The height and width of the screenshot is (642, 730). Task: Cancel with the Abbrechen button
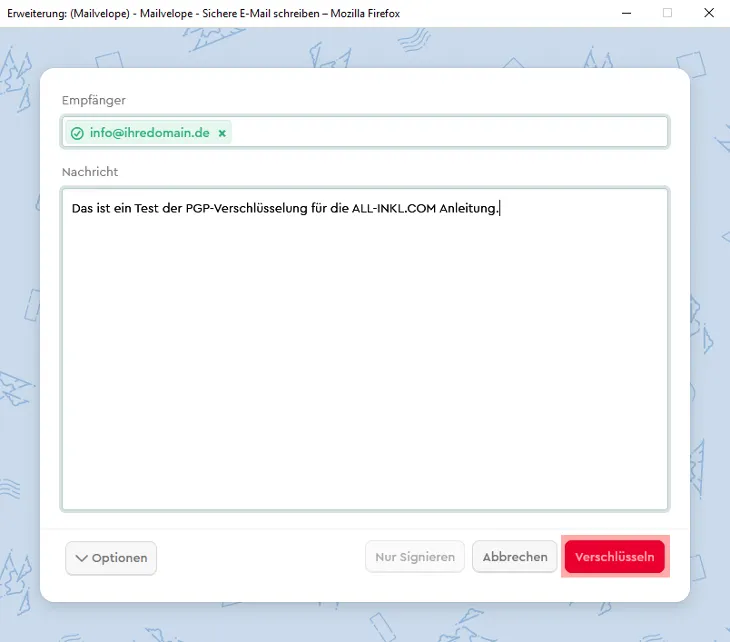coord(515,557)
